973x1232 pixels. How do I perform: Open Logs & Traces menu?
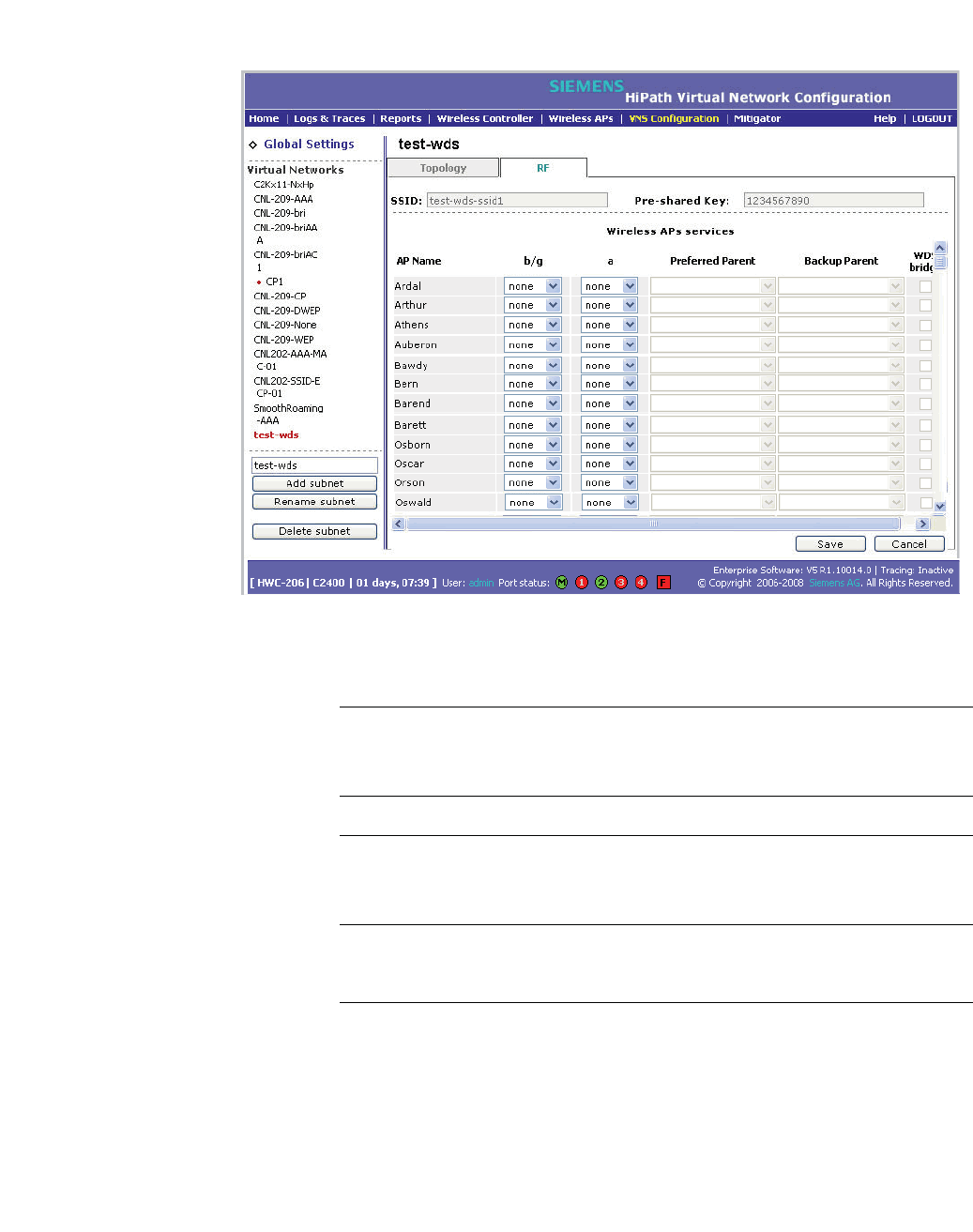click(x=329, y=119)
